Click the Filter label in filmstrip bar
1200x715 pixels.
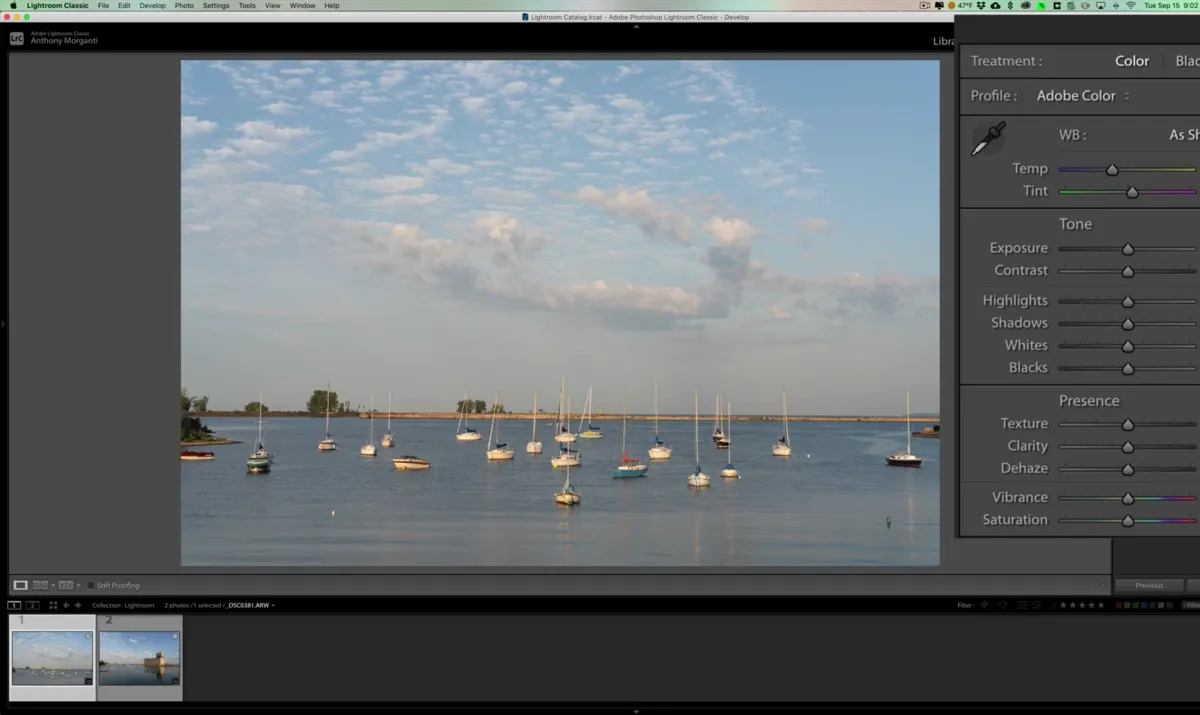pos(963,605)
